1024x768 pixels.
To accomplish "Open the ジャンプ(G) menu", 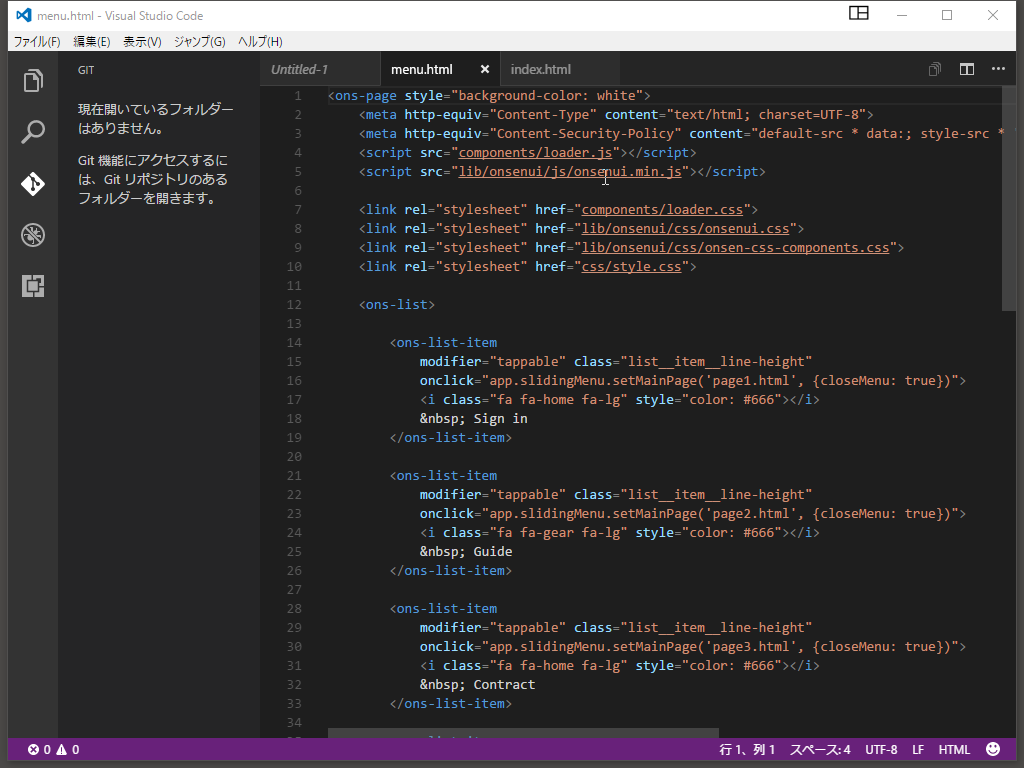I will click(200, 42).
